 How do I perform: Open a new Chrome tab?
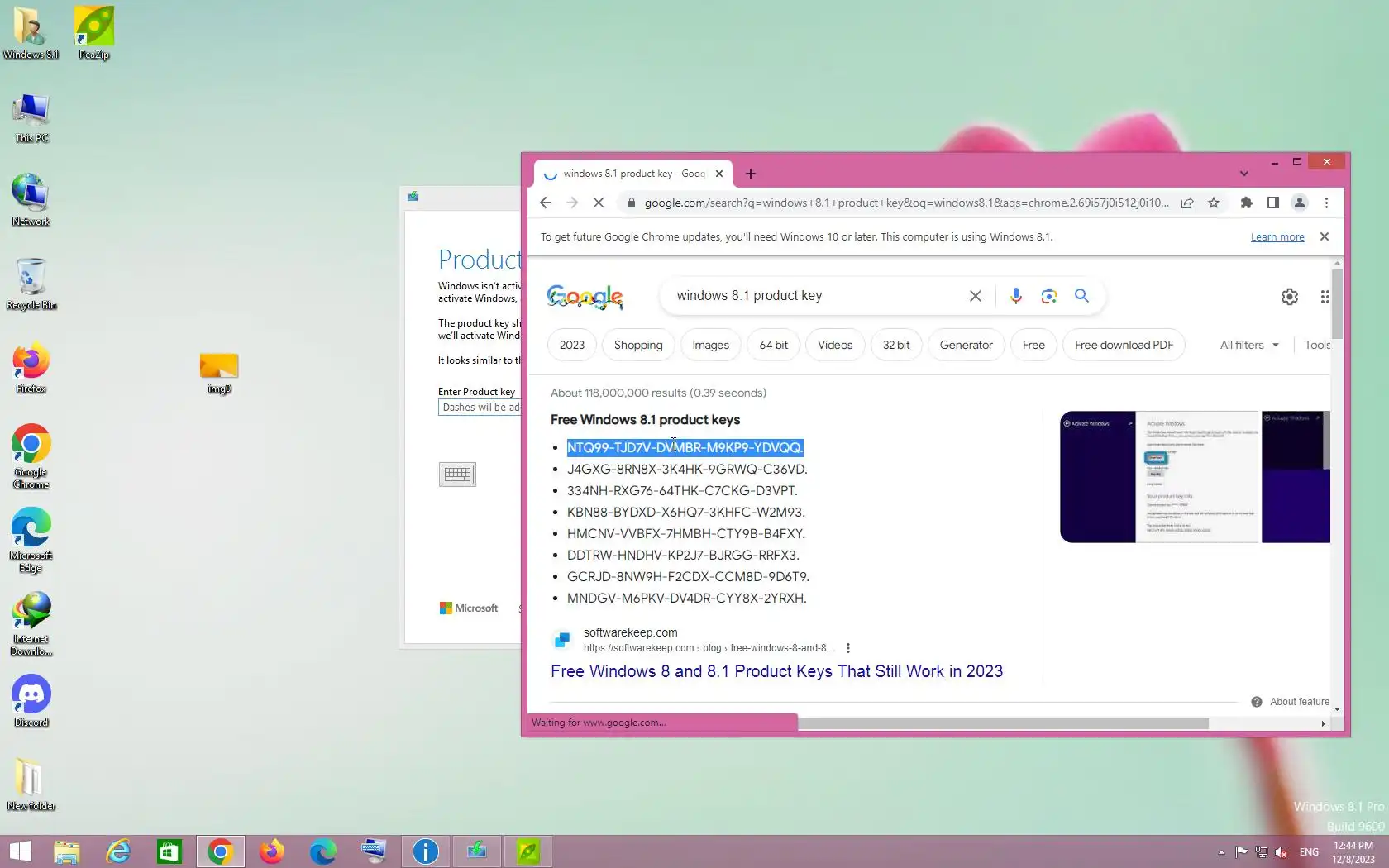[x=750, y=174]
